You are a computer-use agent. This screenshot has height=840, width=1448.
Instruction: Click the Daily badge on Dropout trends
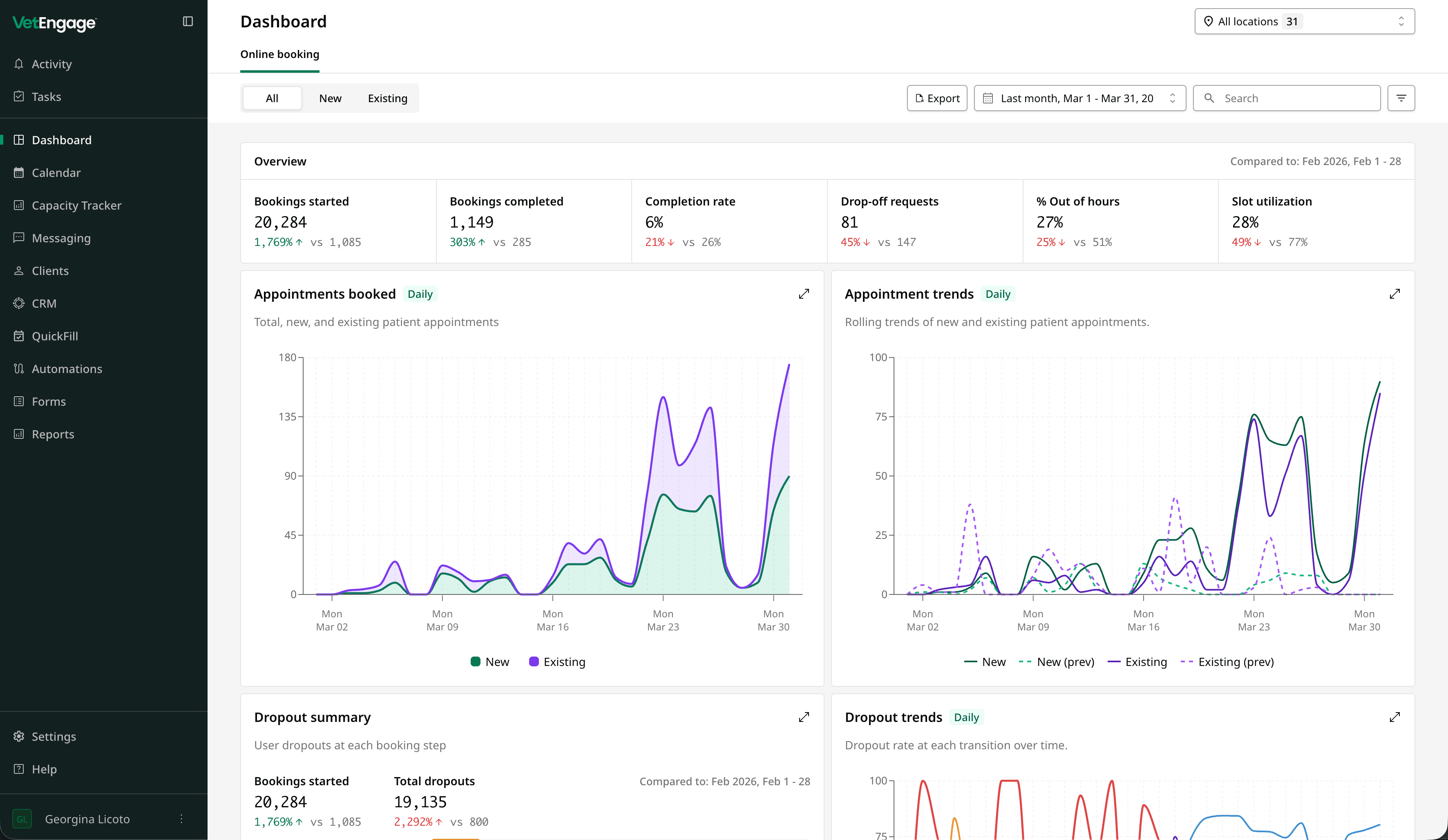(x=966, y=717)
